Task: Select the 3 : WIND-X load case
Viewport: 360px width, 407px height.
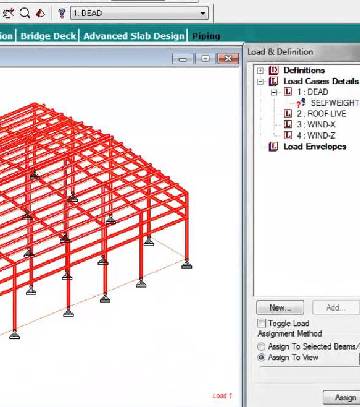Action: click(316, 125)
